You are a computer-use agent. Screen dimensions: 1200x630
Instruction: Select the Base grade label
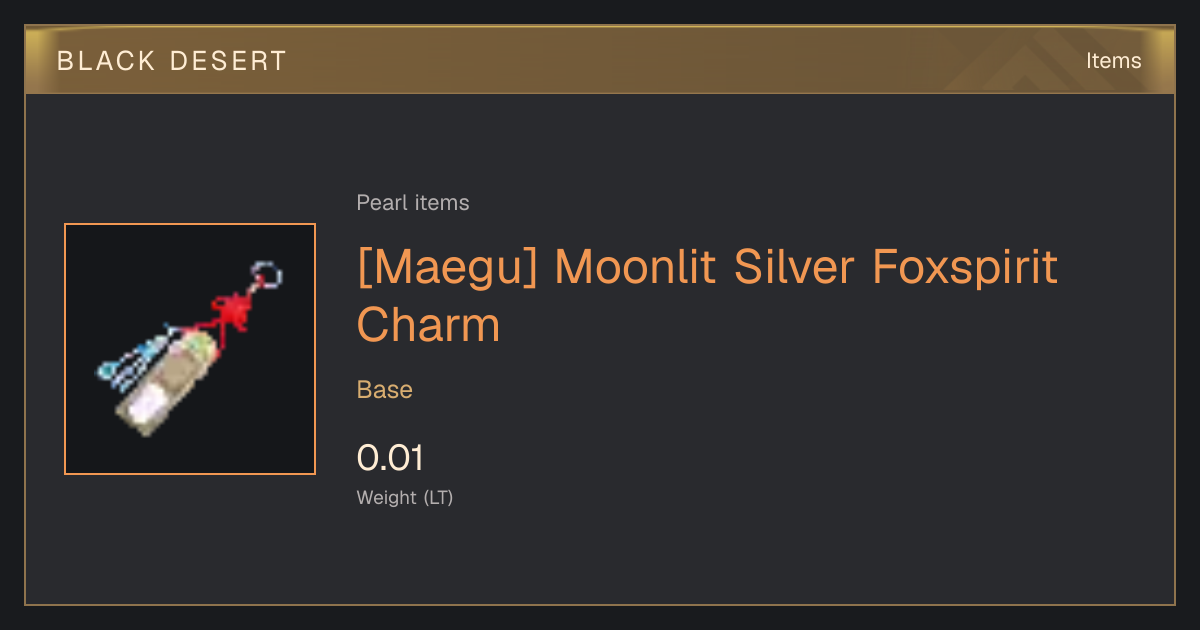tap(385, 390)
